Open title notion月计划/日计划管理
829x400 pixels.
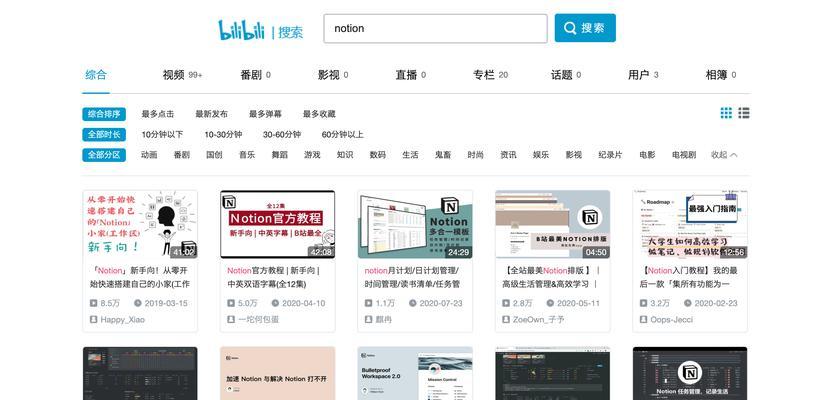[x=412, y=277]
